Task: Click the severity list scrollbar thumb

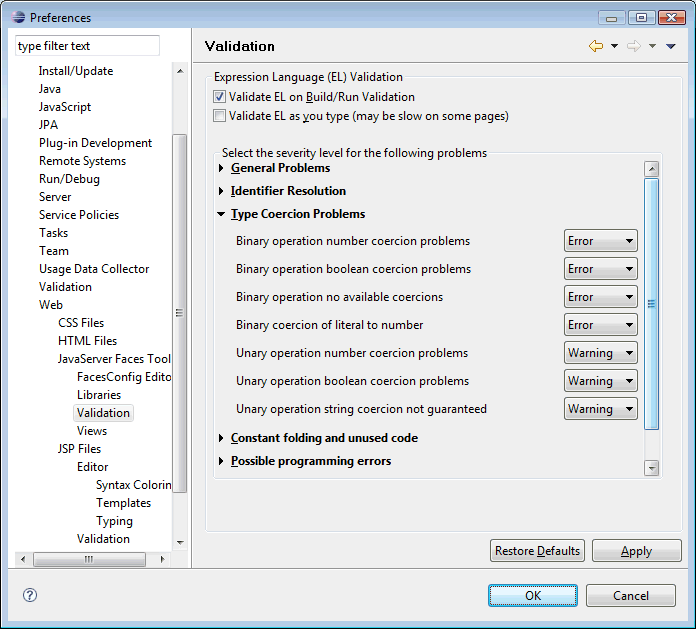Action: click(651, 304)
